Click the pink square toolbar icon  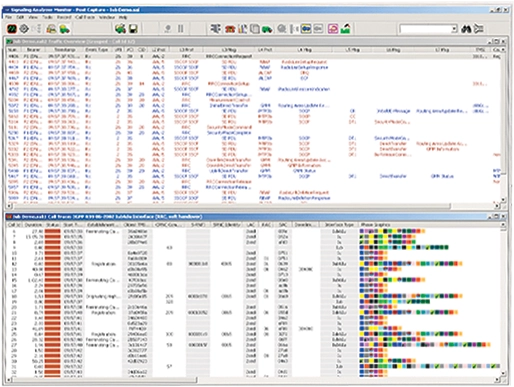333,29
